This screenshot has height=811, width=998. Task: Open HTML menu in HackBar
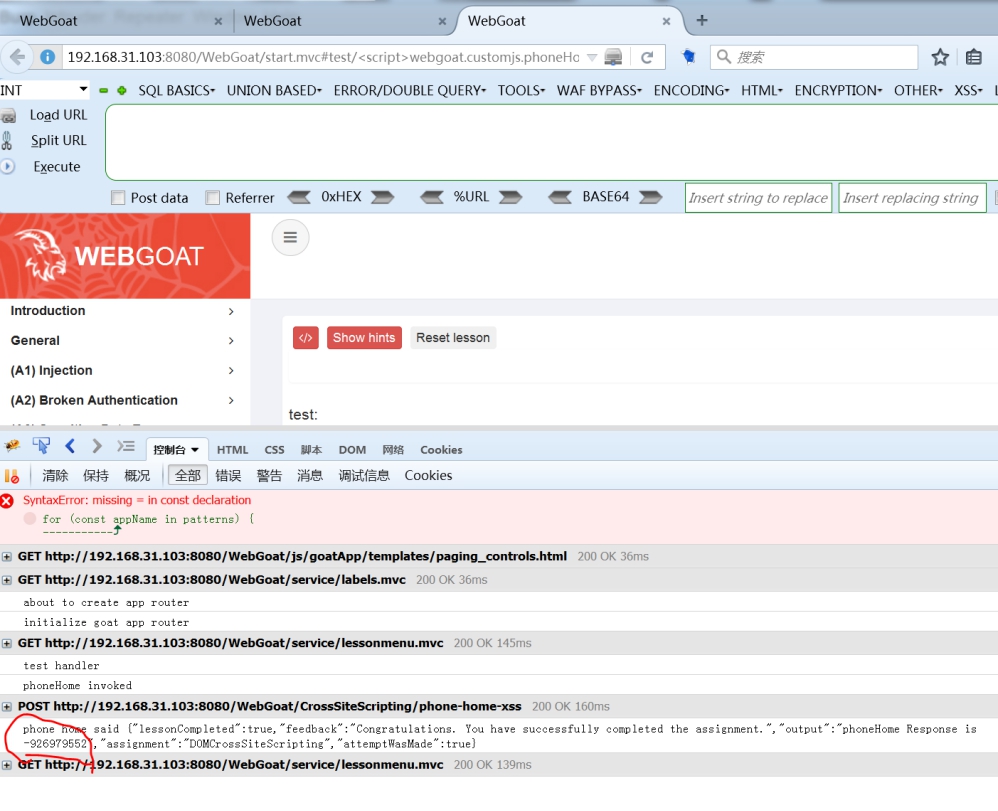point(762,90)
